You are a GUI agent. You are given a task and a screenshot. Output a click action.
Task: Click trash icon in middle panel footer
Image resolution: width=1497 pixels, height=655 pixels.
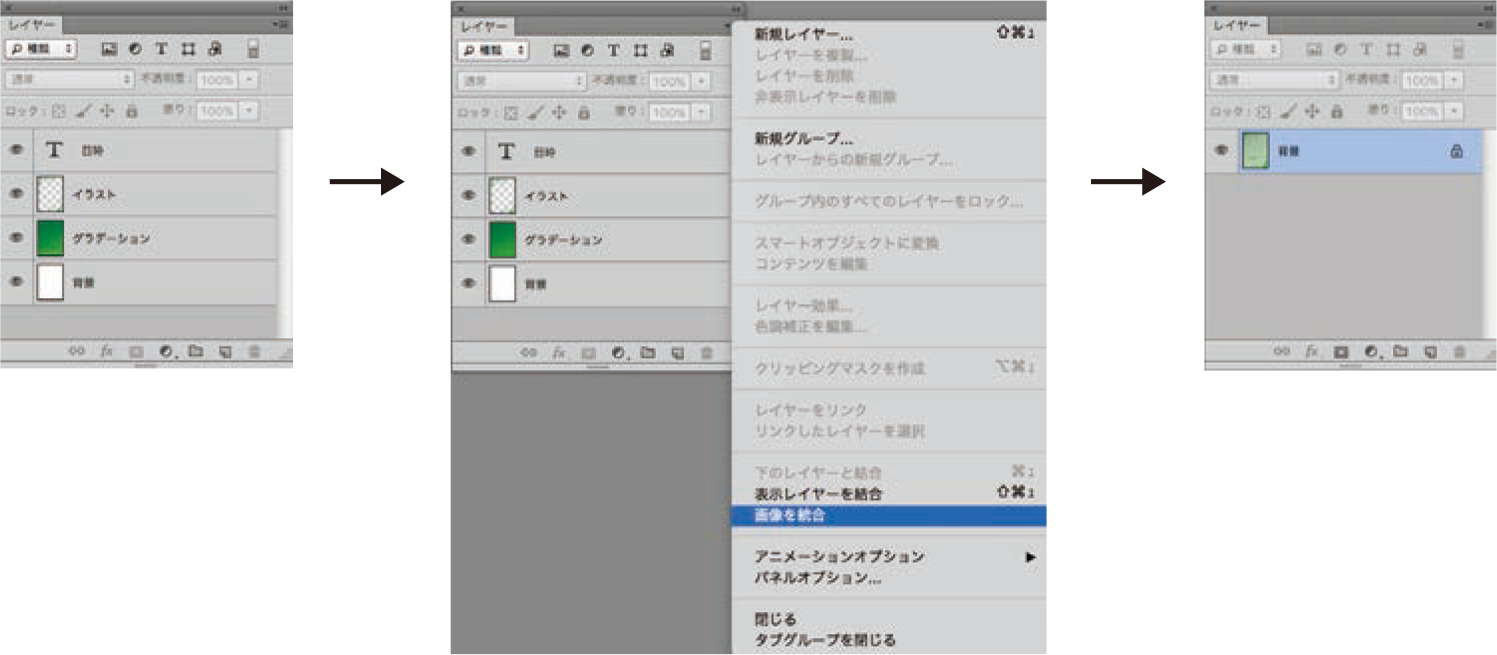click(x=707, y=353)
